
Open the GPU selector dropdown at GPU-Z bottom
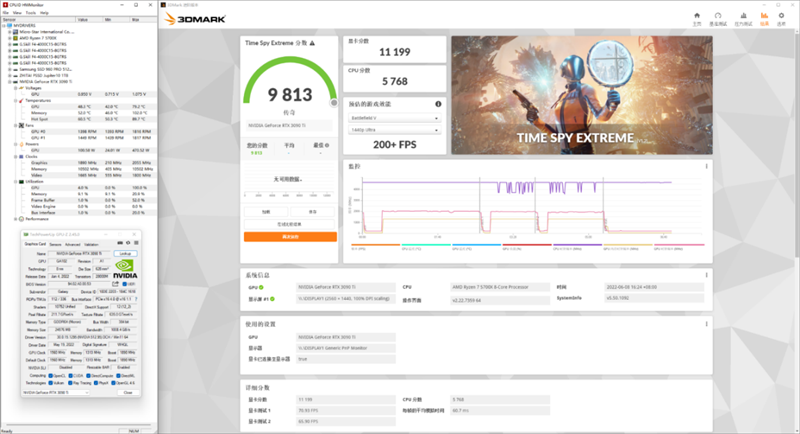tap(56, 392)
